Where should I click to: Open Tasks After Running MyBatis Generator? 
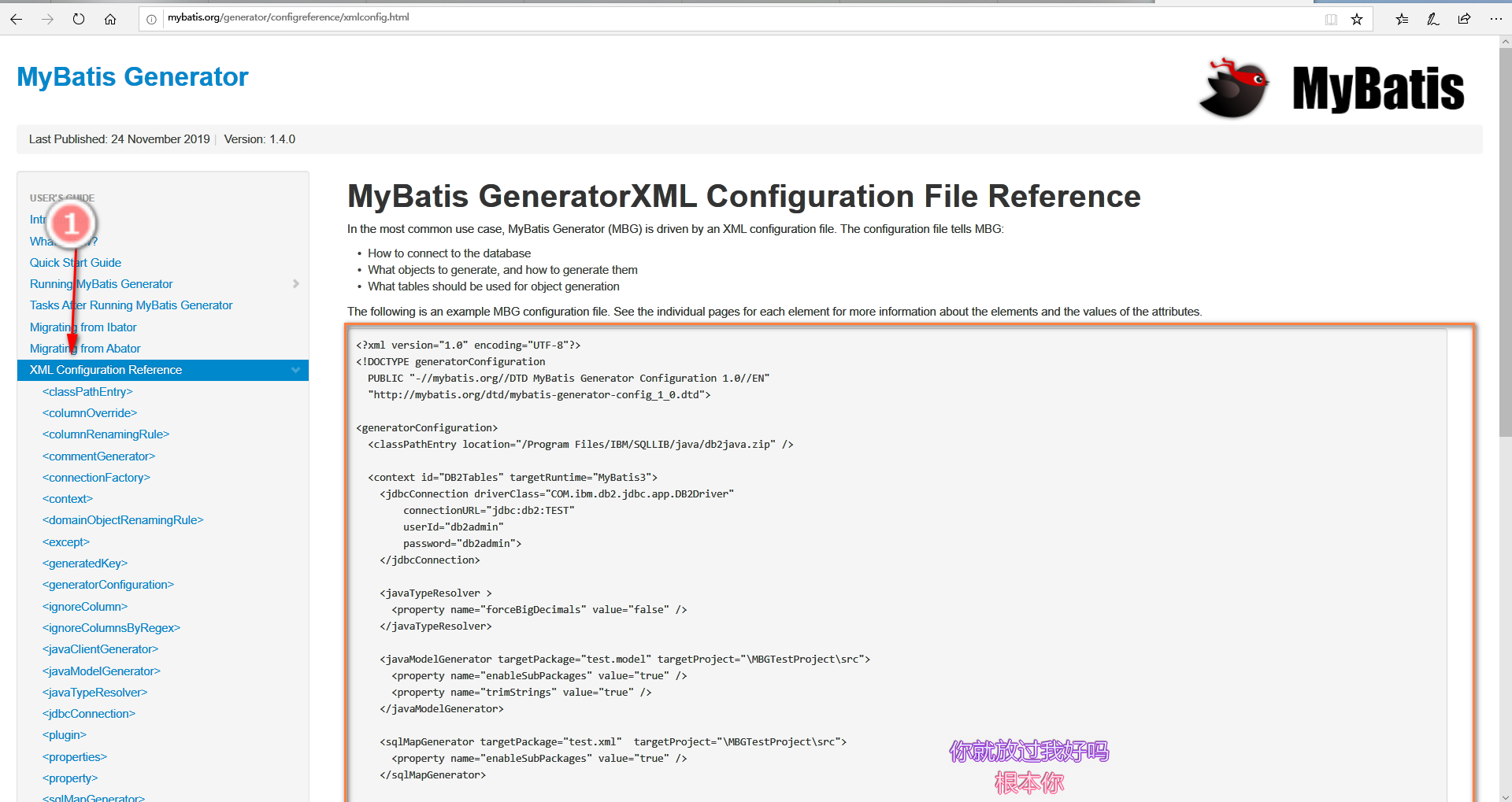point(131,305)
